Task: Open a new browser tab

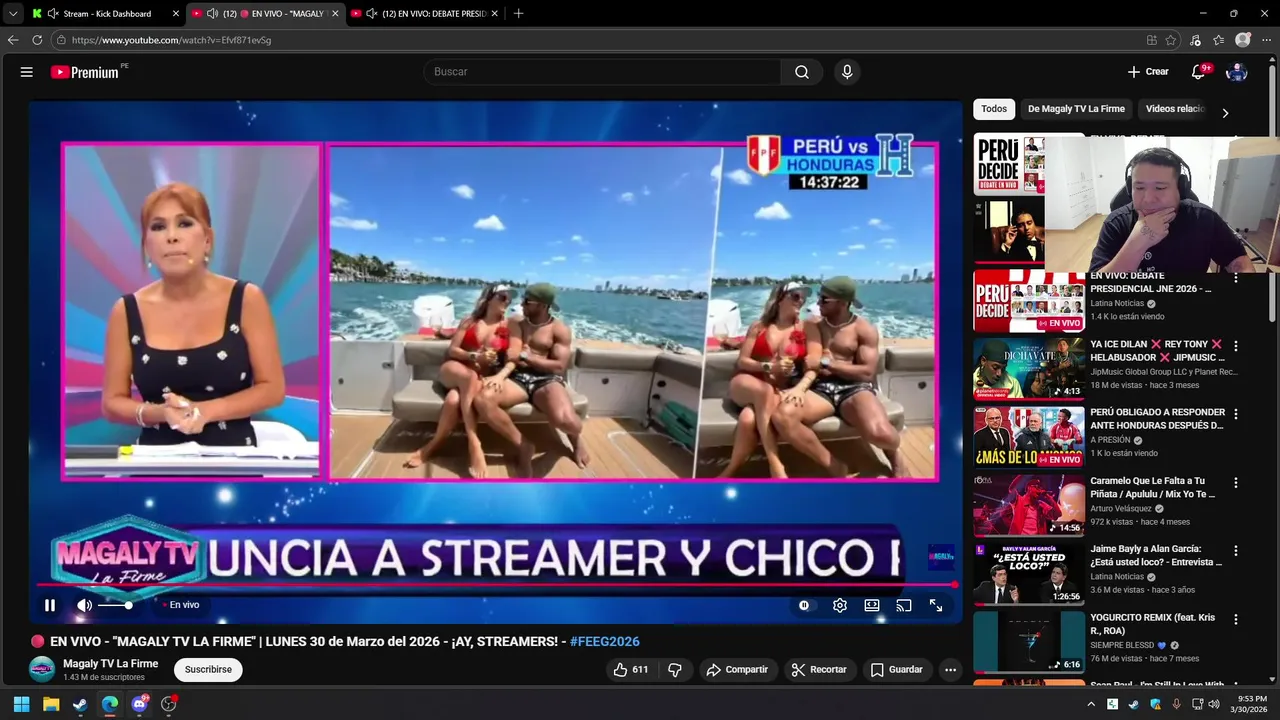Action: coord(518,14)
